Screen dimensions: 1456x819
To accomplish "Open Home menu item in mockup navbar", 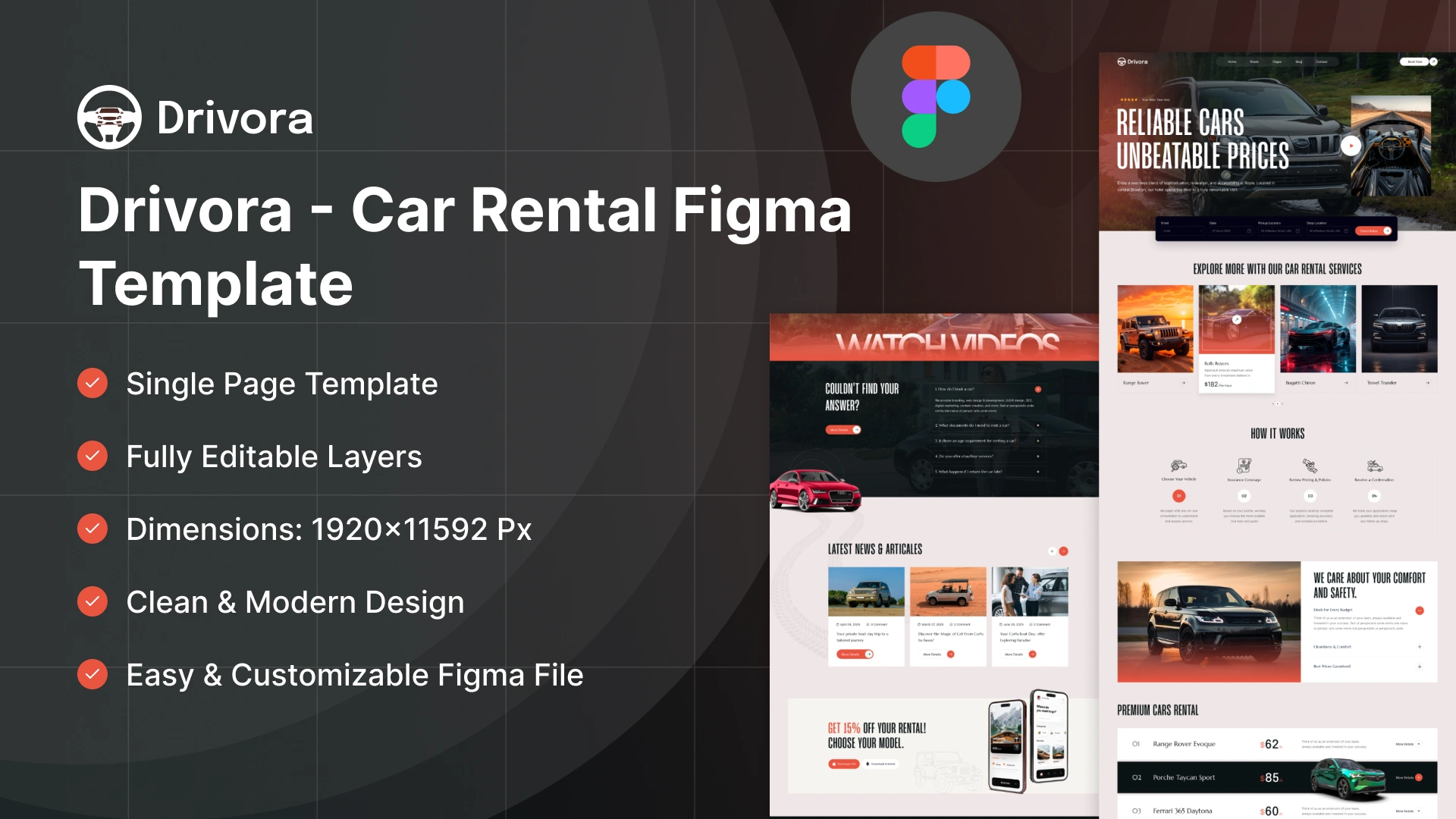I will click(1232, 61).
